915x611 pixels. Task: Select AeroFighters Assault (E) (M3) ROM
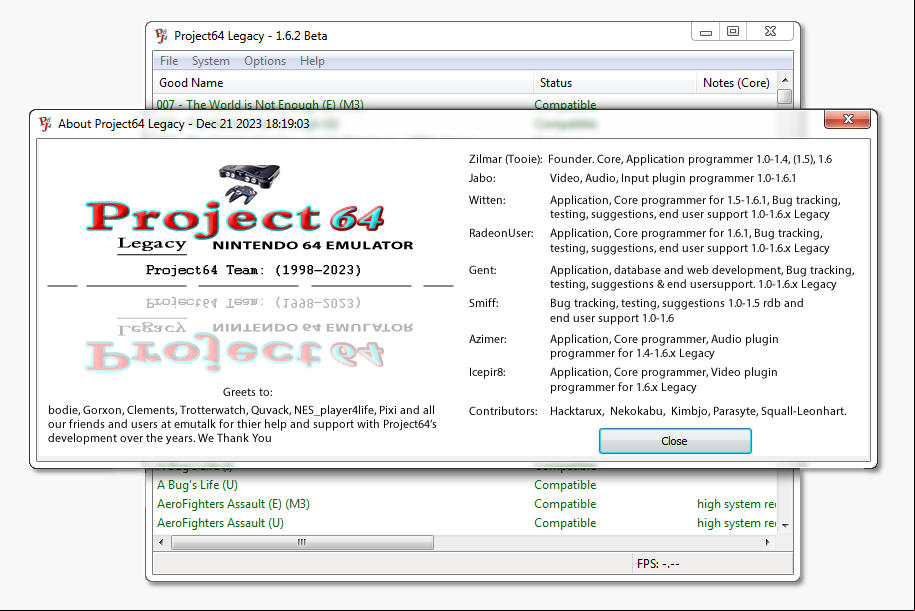pyautogui.click(x=233, y=504)
